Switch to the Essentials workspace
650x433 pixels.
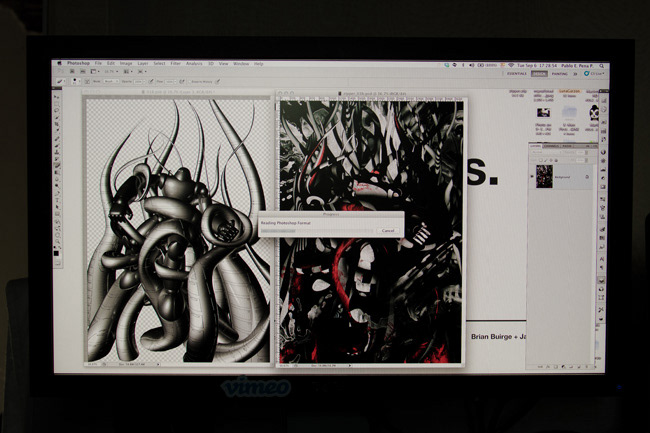tap(517, 74)
